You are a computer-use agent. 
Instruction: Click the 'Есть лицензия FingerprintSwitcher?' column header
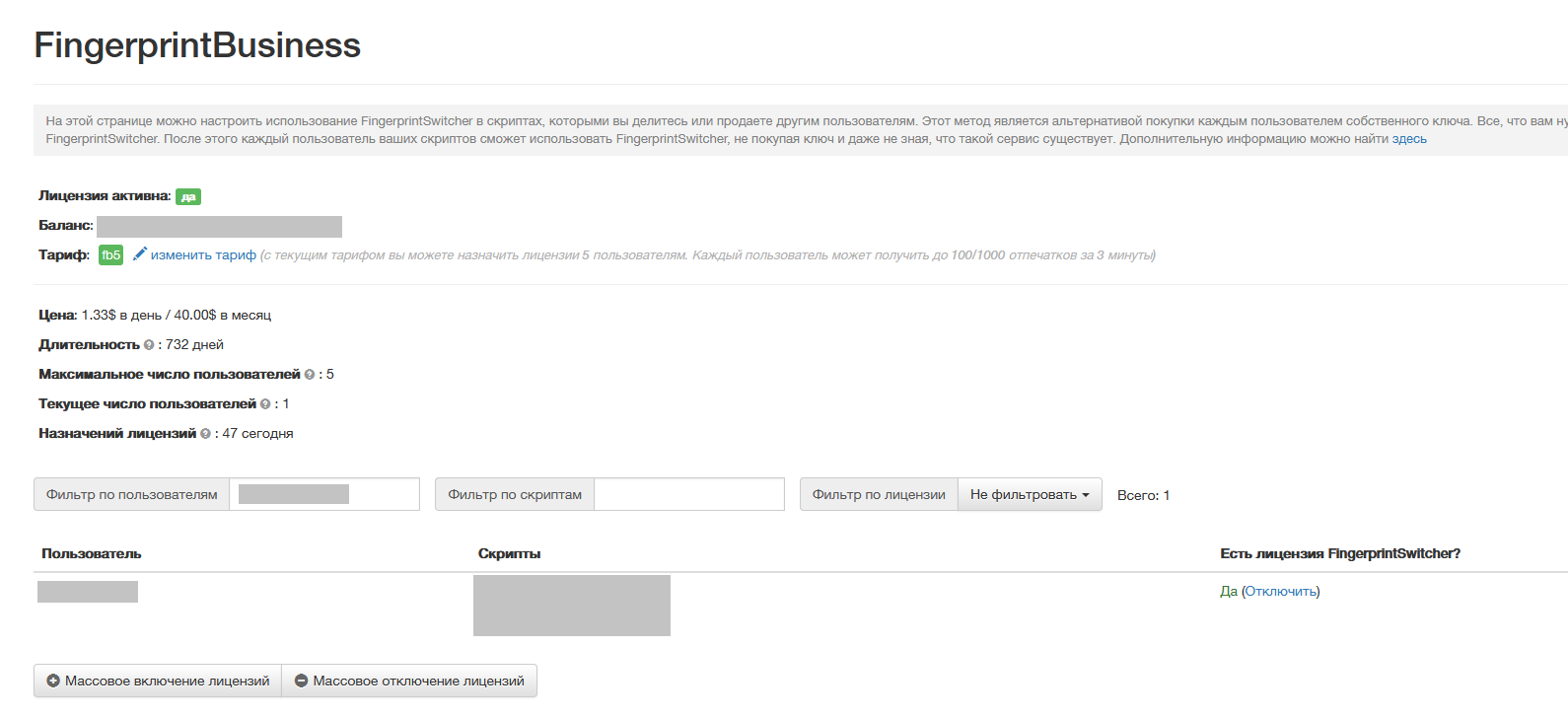click(1339, 554)
